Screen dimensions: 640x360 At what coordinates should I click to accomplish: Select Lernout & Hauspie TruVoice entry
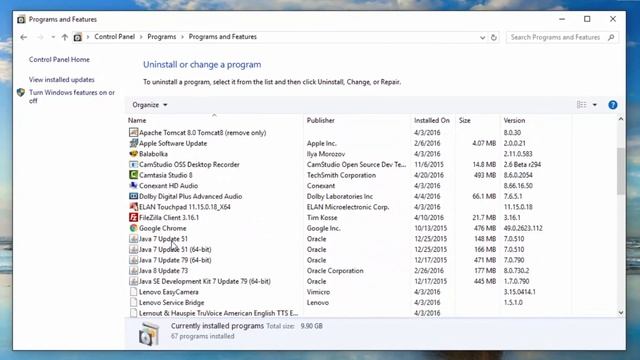(x=218, y=313)
